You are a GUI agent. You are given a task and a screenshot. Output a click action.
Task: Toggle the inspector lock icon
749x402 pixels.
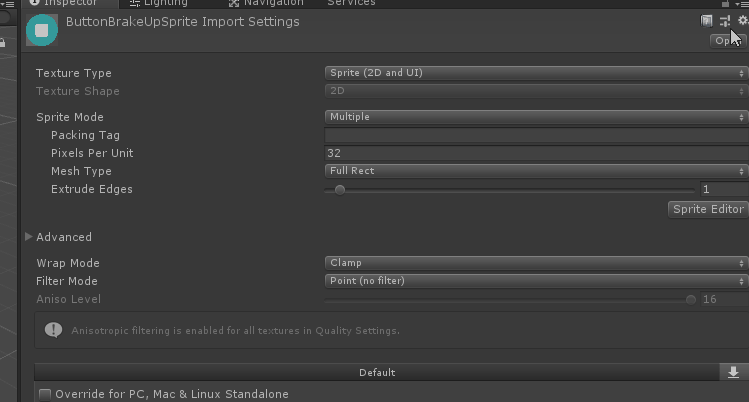coord(725,3)
